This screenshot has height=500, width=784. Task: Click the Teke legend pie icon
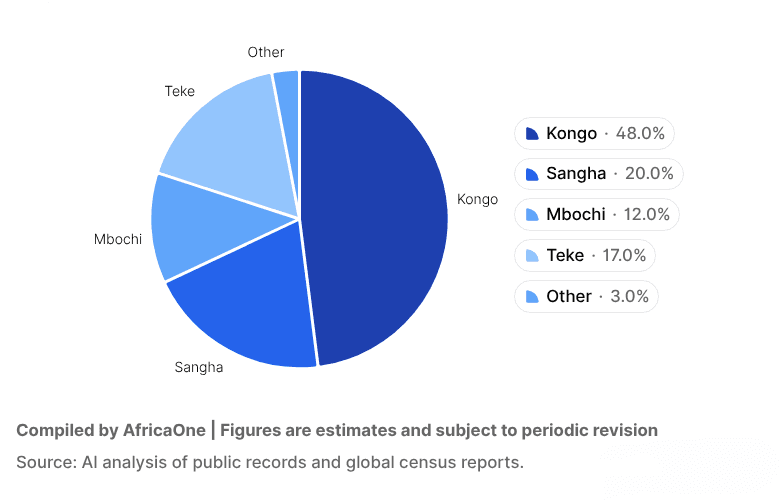click(x=532, y=256)
